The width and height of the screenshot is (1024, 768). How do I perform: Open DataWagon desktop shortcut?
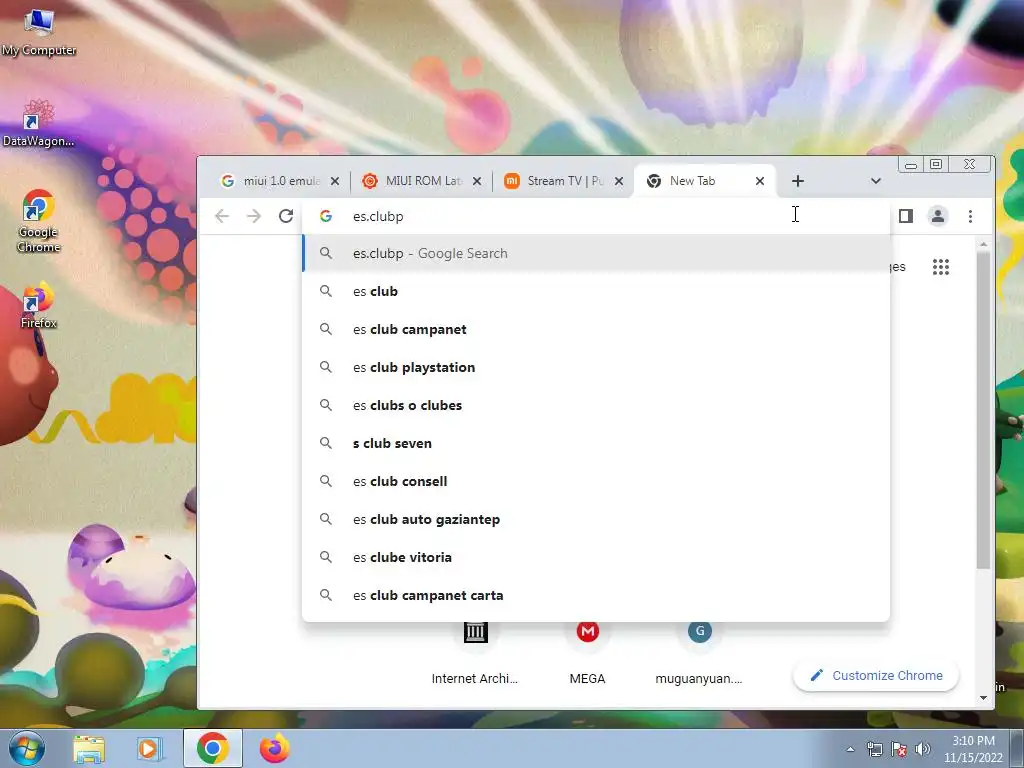39,123
